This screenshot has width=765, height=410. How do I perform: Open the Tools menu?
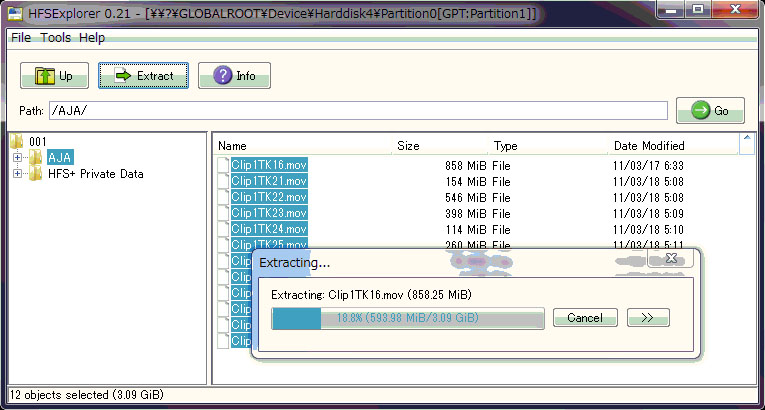point(56,38)
